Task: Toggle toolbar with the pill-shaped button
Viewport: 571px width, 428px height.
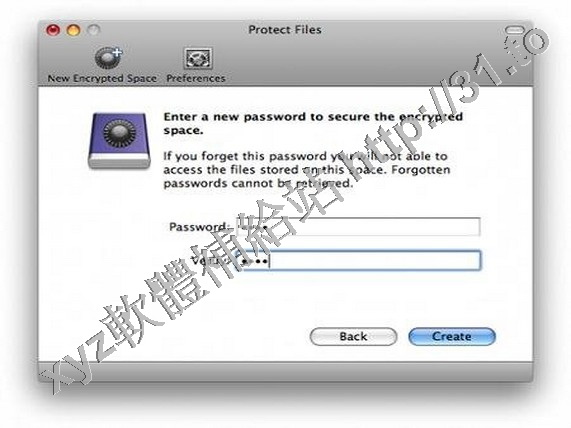Action: (515, 30)
